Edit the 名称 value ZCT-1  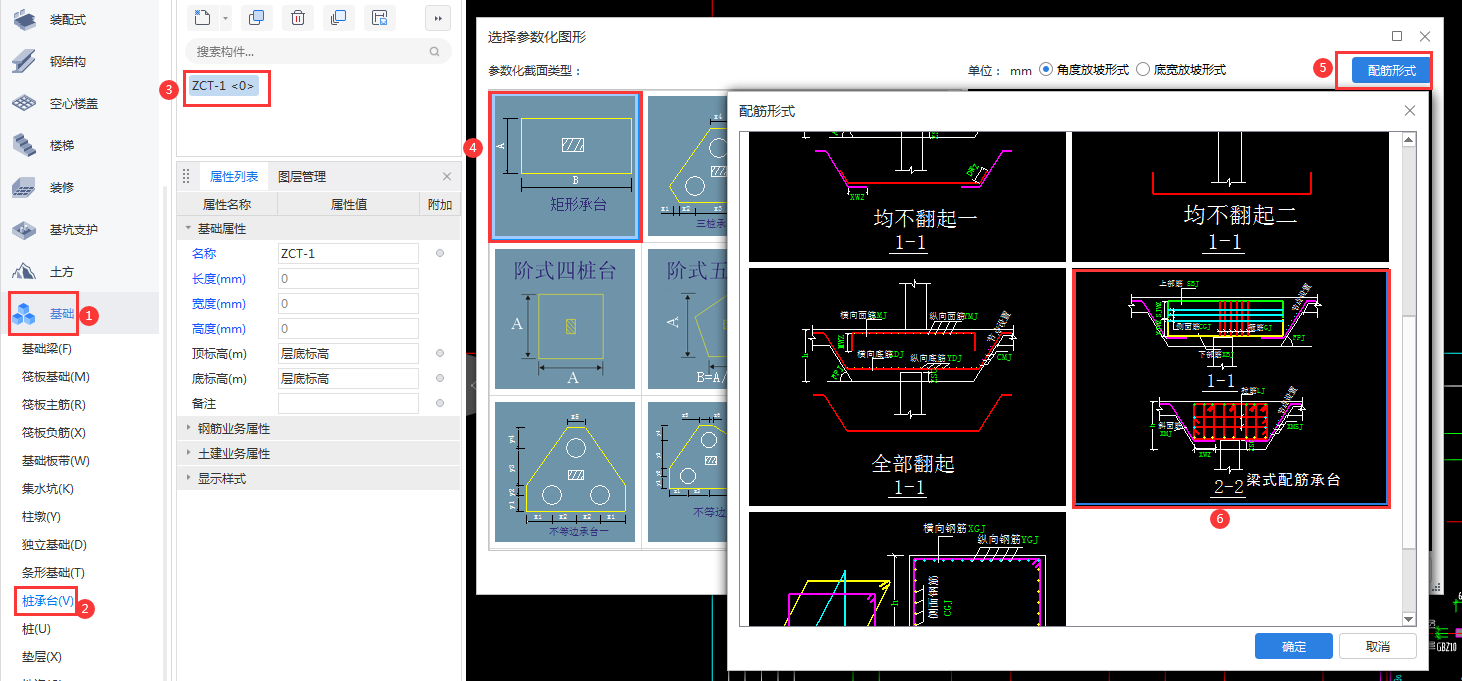pyautogui.click(x=348, y=254)
